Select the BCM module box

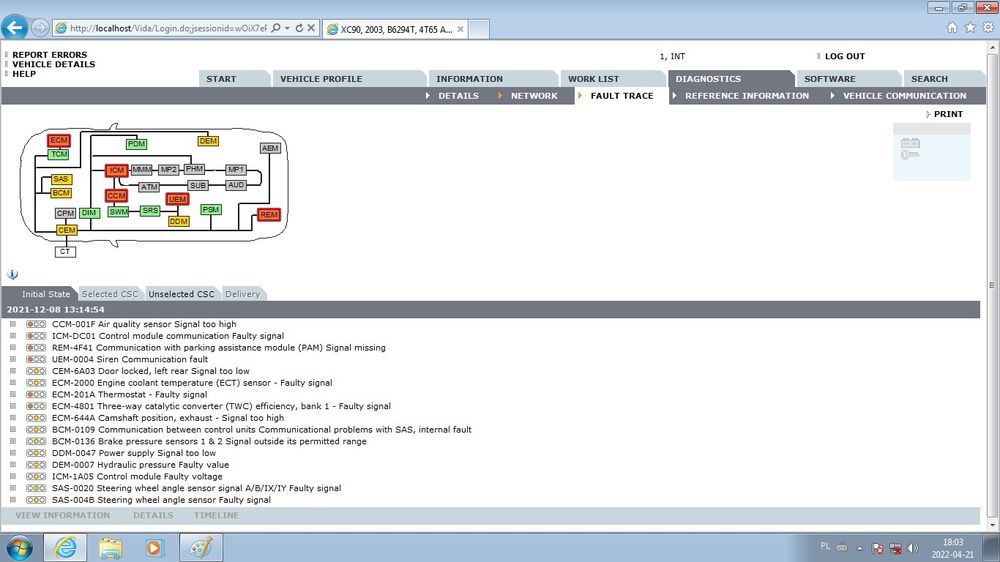coord(61,193)
